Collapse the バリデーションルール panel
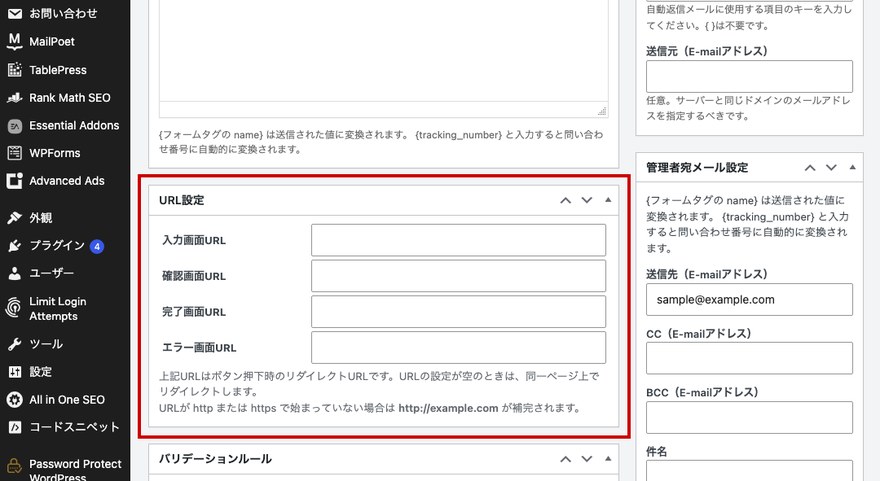Screen dimensions: 880x481 pos(608,459)
